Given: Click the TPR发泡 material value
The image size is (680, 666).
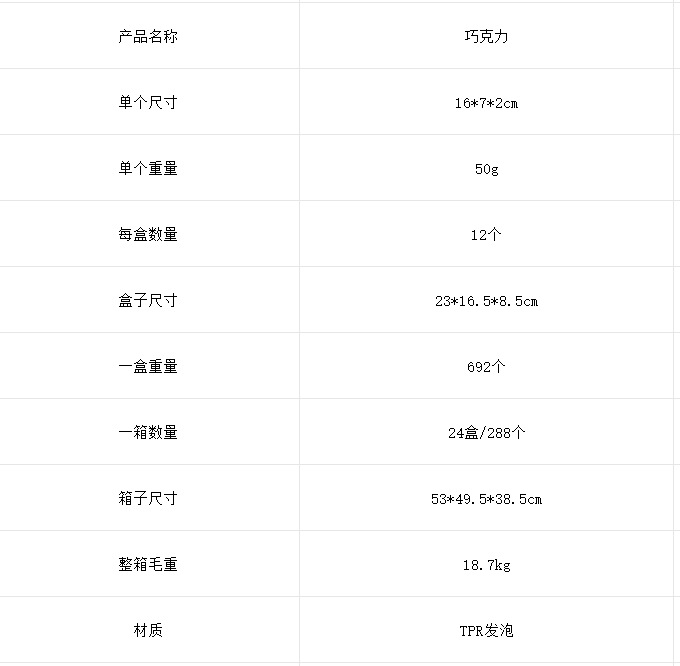Looking at the screenshot, I should pyautogui.click(x=486, y=630).
